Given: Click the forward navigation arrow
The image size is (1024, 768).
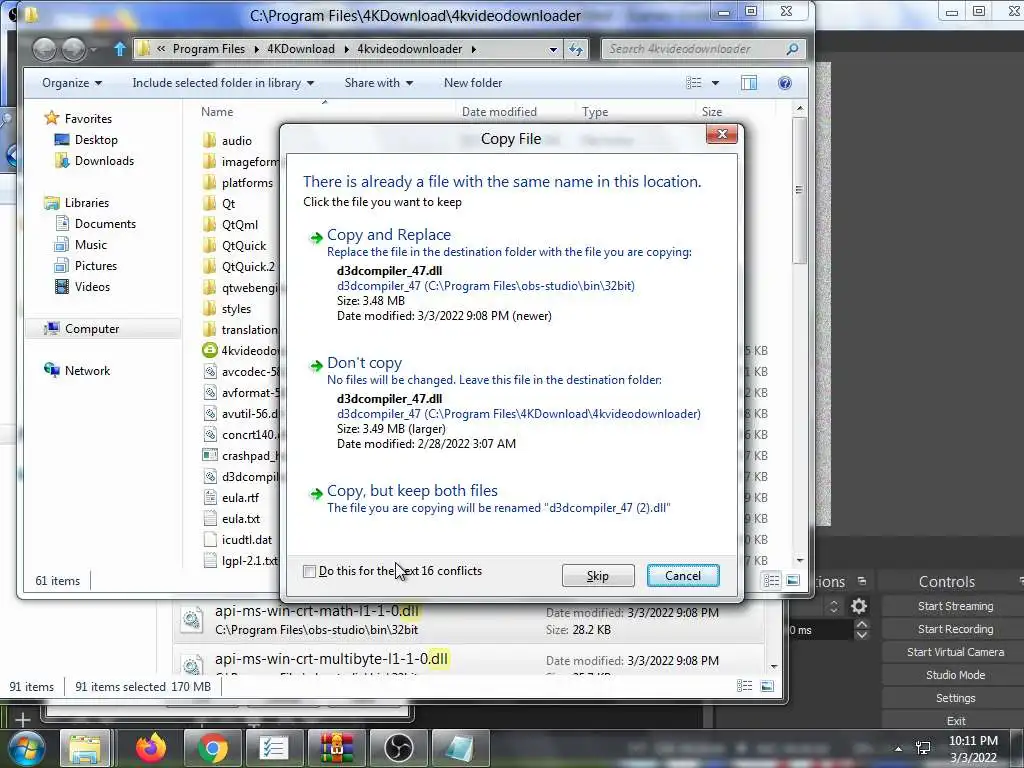Looking at the screenshot, I should click(73, 50).
